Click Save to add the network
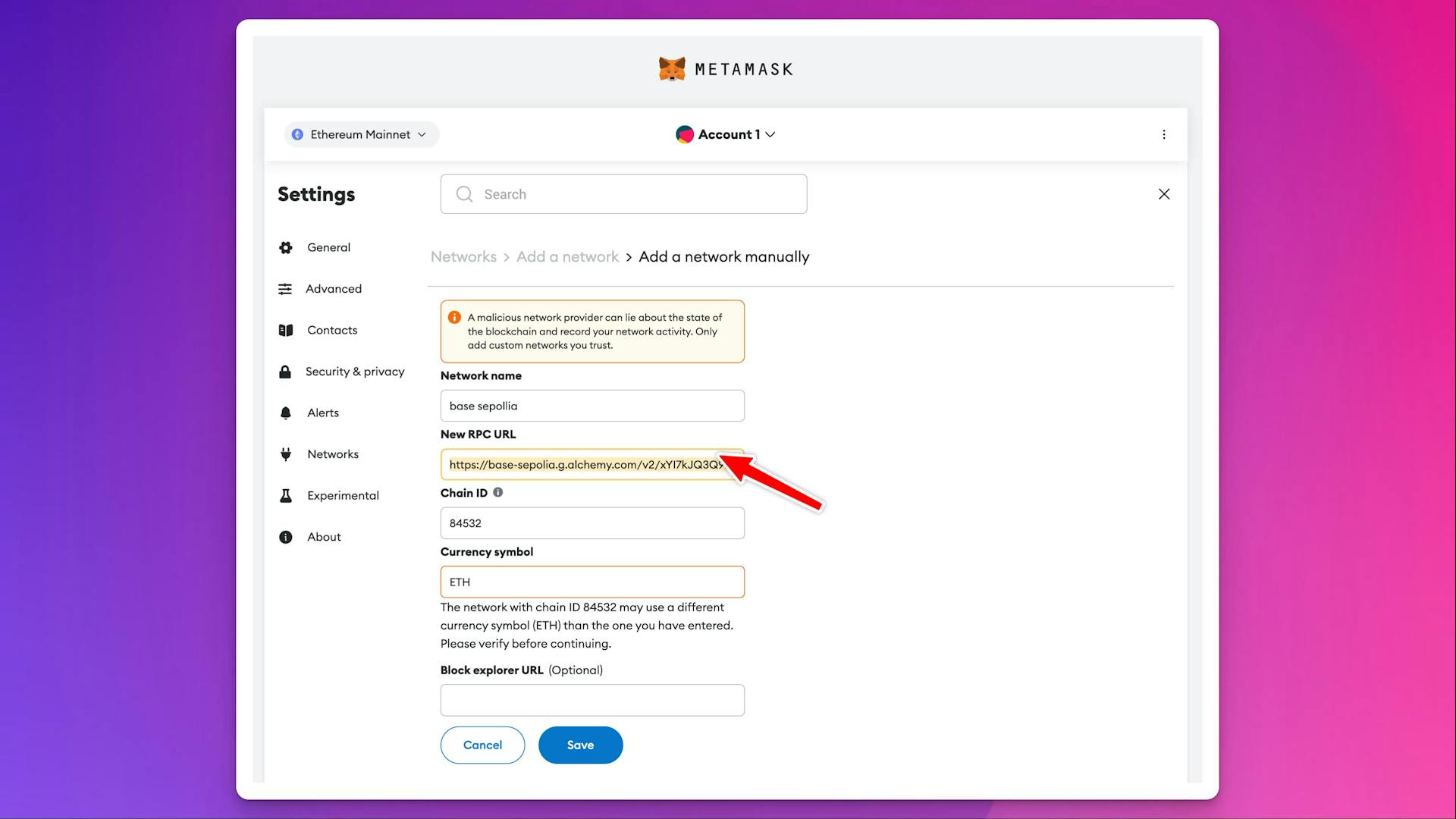The height and width of the screenshot is (819, 1456). point(580,745)
